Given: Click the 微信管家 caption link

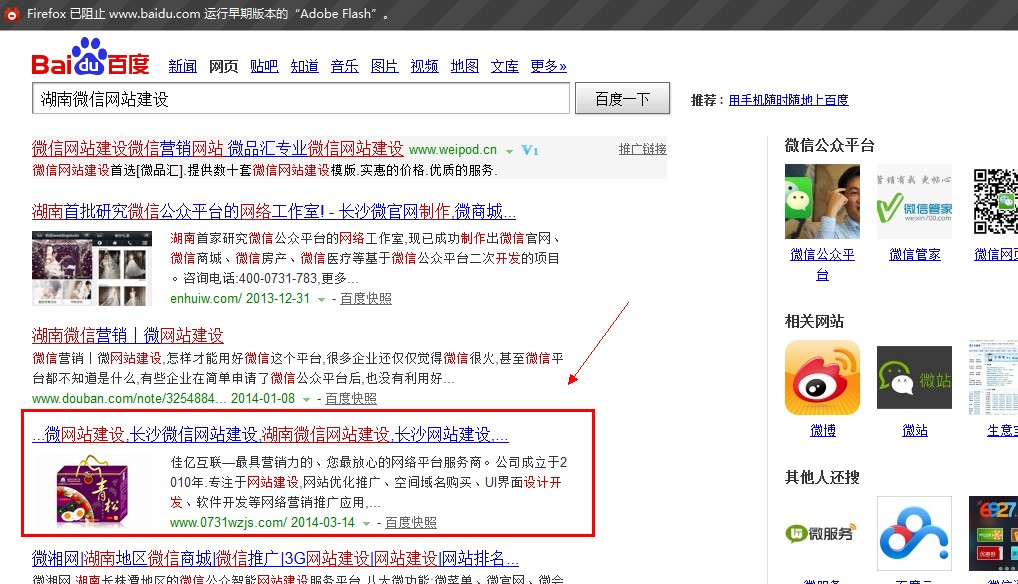Looking at the screenshot, I should [x=914, y=254].
